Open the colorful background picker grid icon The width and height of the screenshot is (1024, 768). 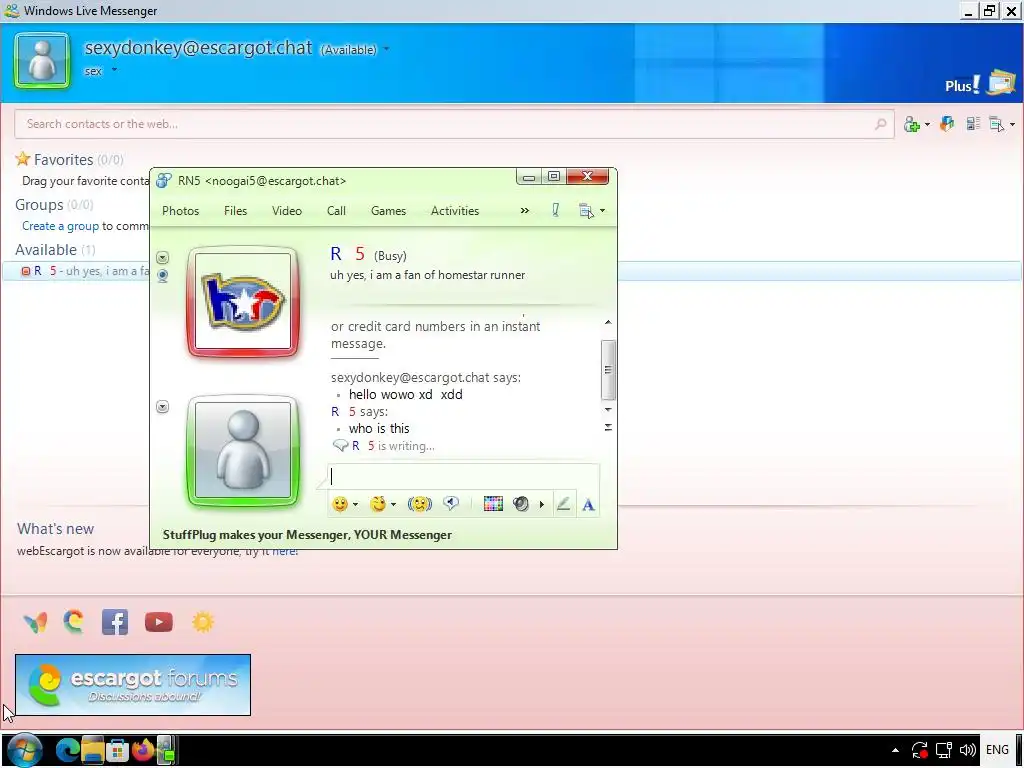(493, 504)
